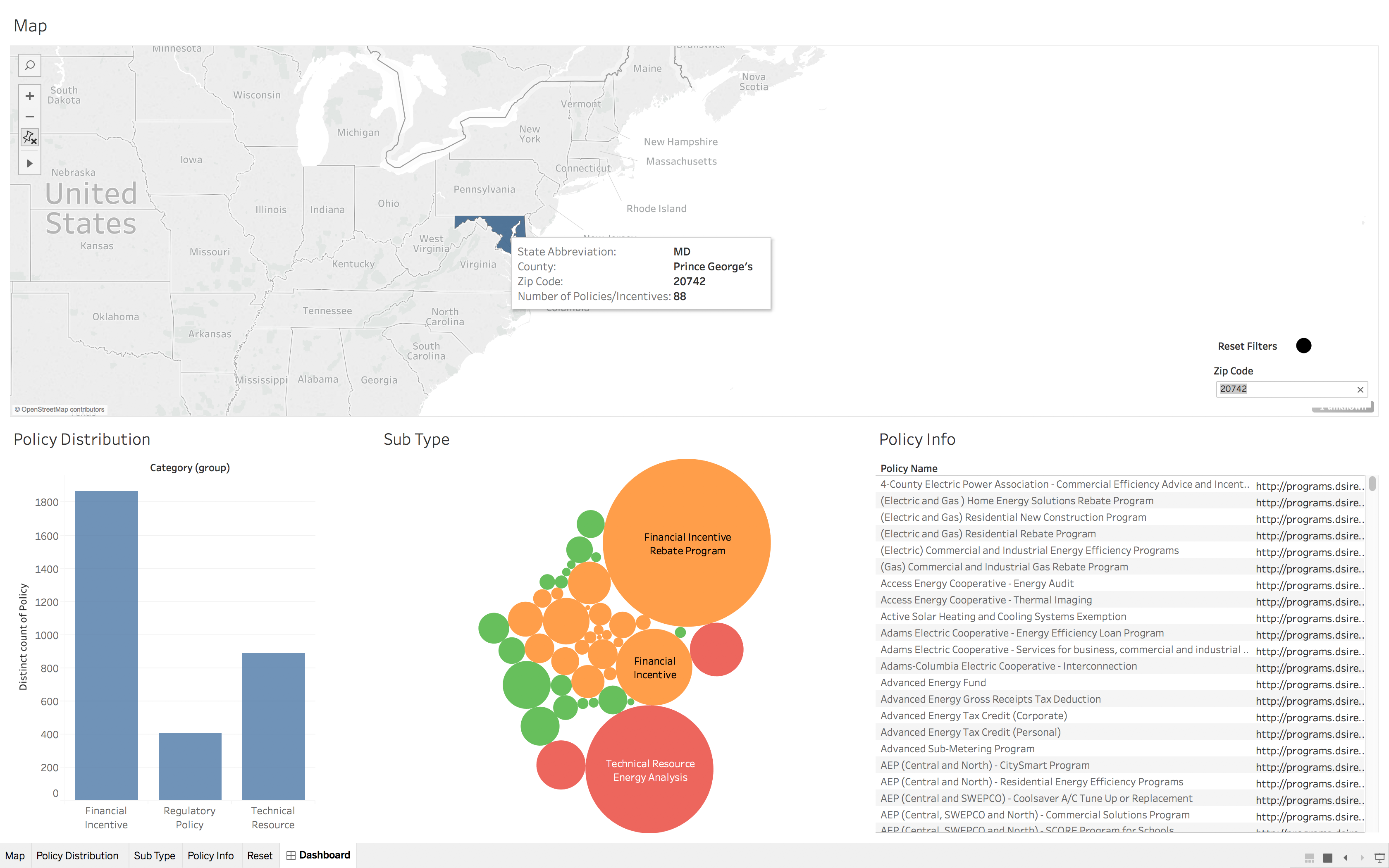This screenshot has height=868, width=1389.
Task: Open the Sub Type sheet tab
Action: tap(154, 855)
